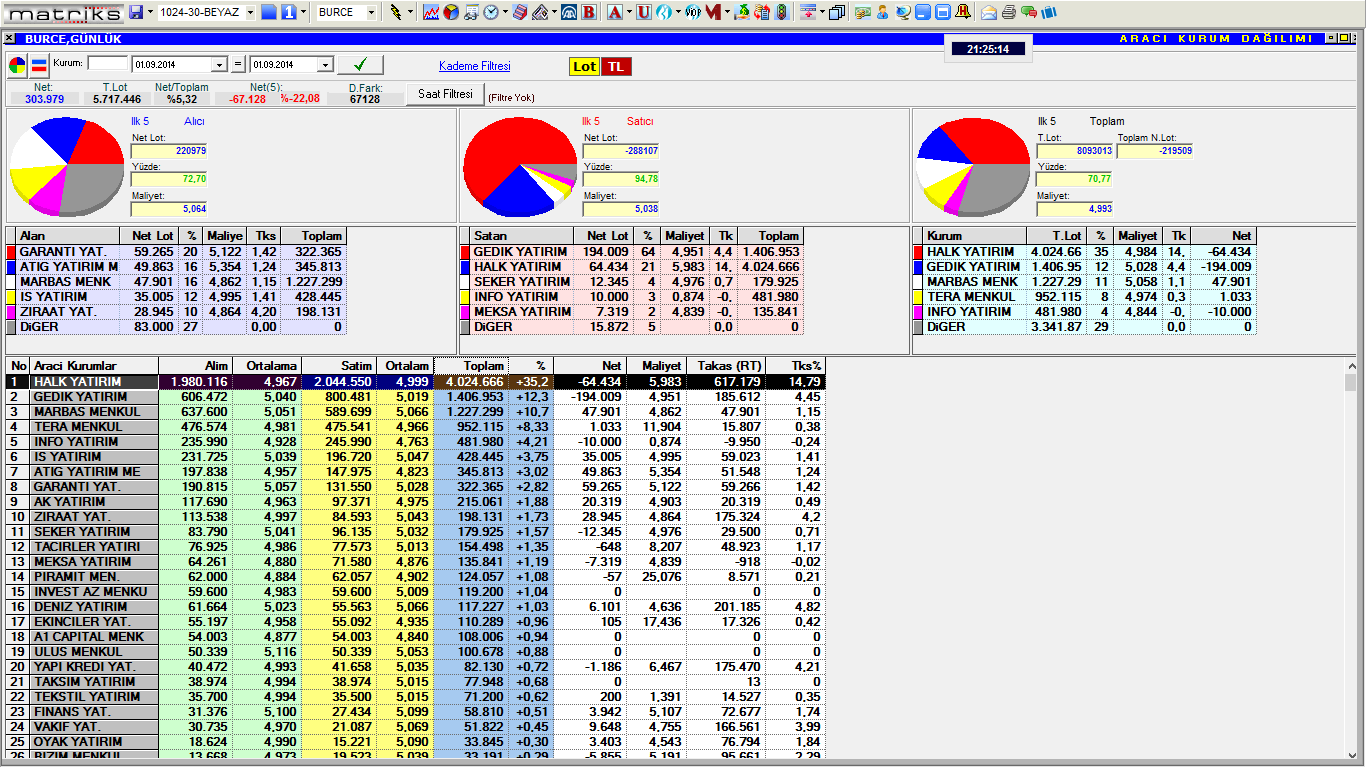Expand the BURCE symbol dropdown

tap(372, 12)
